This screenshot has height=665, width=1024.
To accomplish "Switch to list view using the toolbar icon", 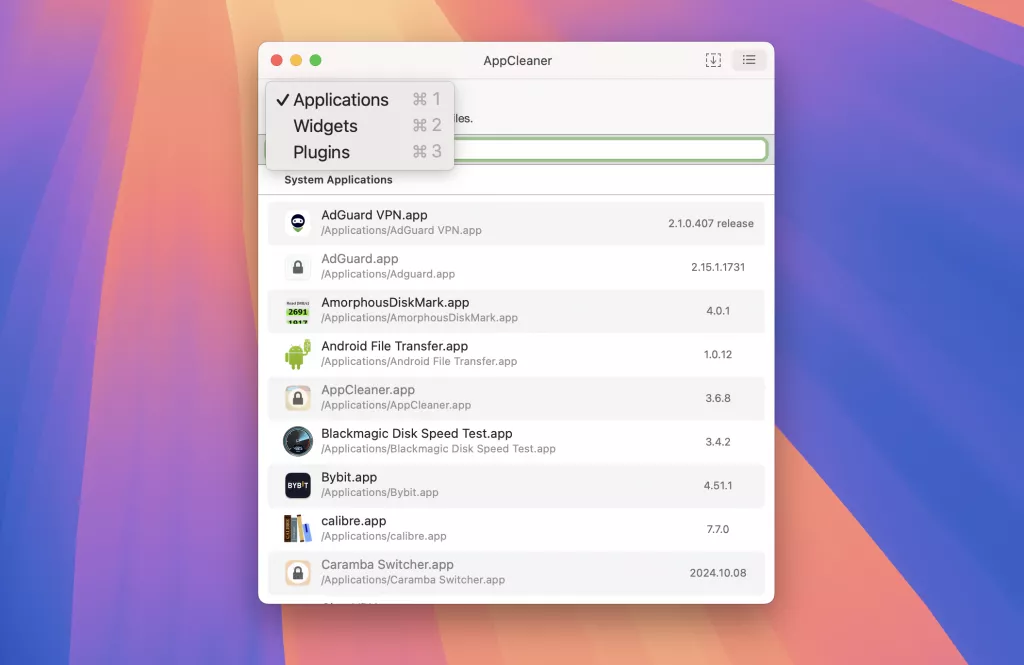I will pos(749,60).
